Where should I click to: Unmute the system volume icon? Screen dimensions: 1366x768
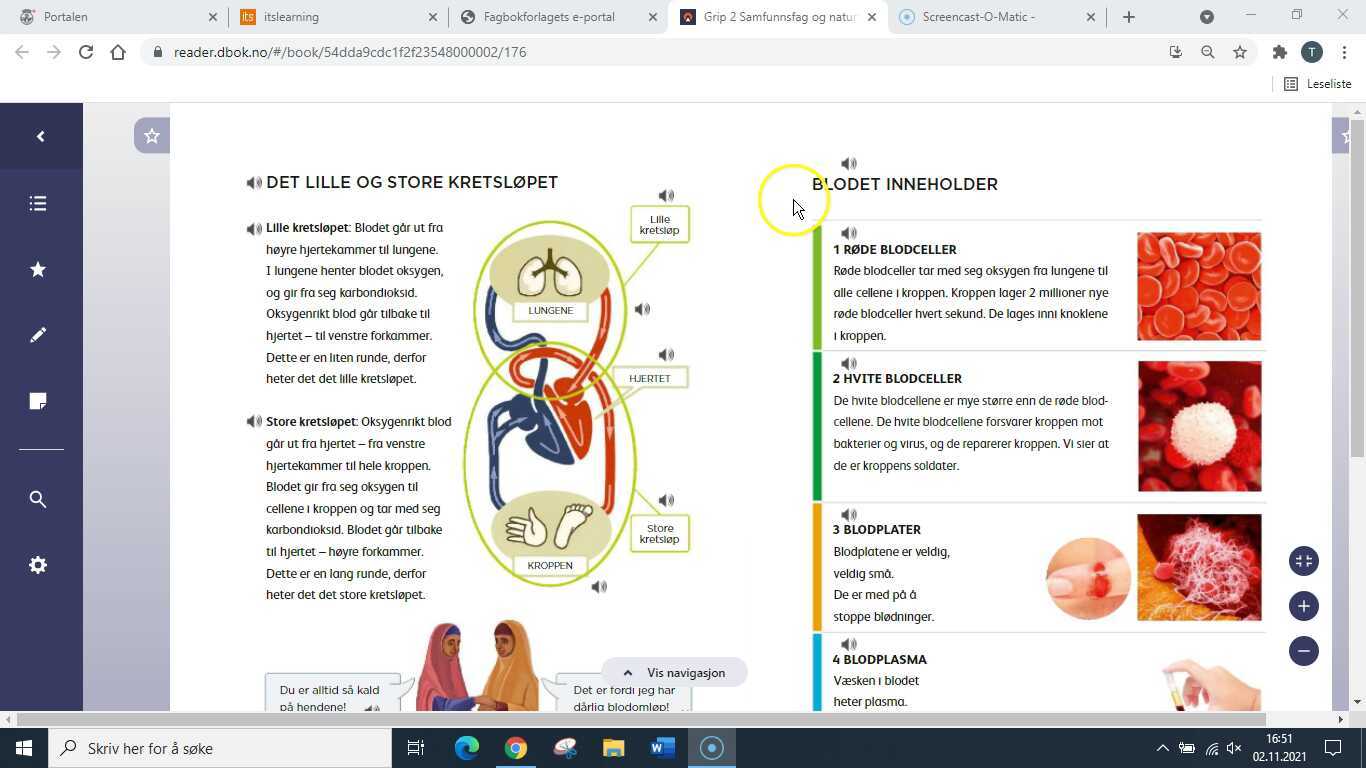pyautogui.click(x=1234, y=748)
